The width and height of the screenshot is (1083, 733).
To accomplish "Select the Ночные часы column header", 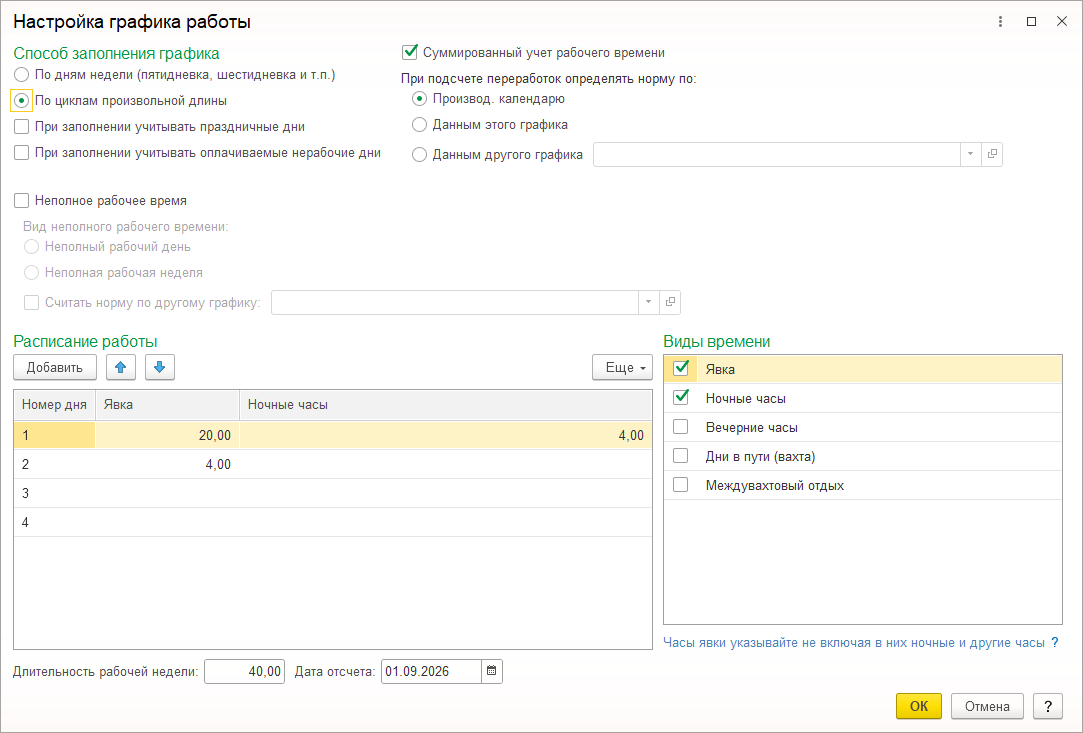I will (445, 405).
